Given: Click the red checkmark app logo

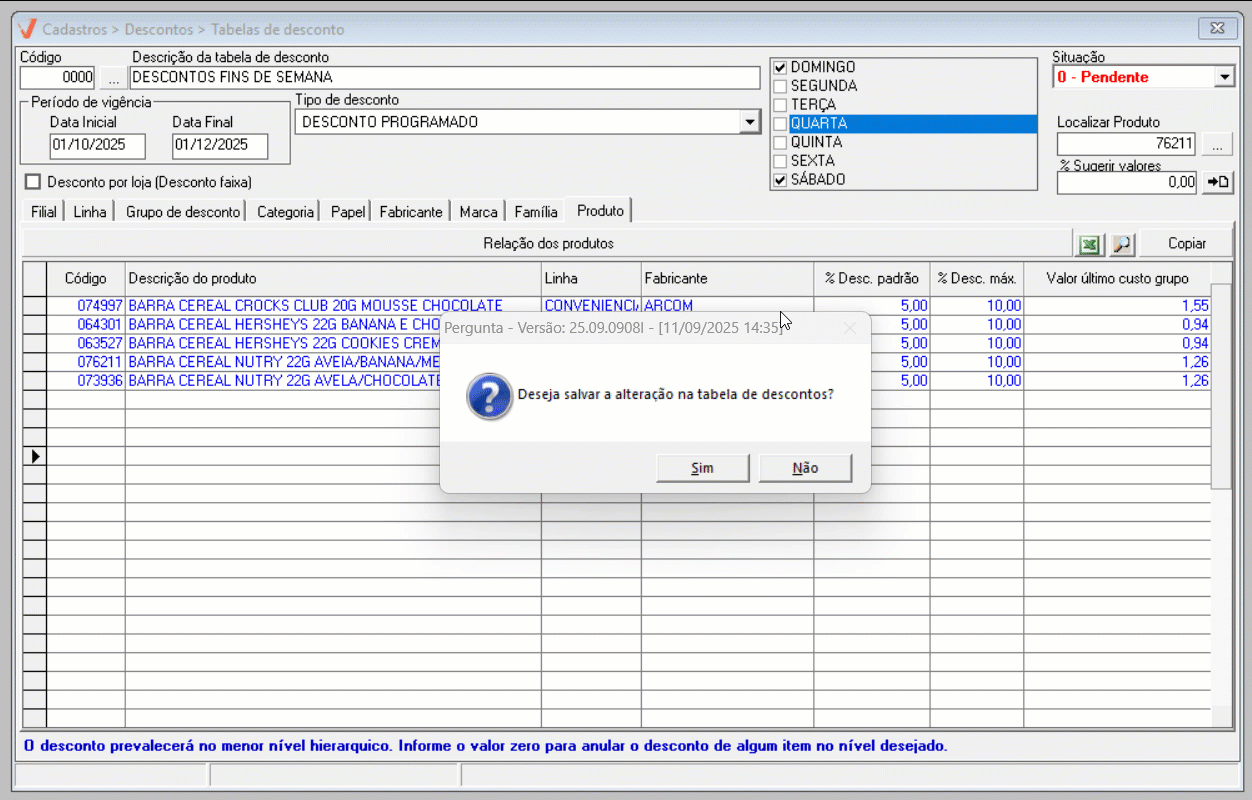Looking at the screenshot, I should coord(28,29).
